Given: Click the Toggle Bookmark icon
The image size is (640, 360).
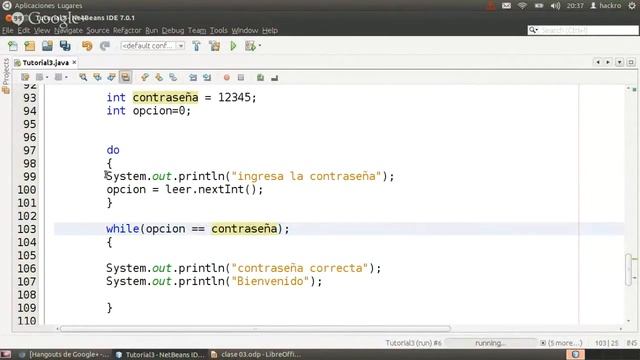Looking at the screenshot, I should point(173,77).
